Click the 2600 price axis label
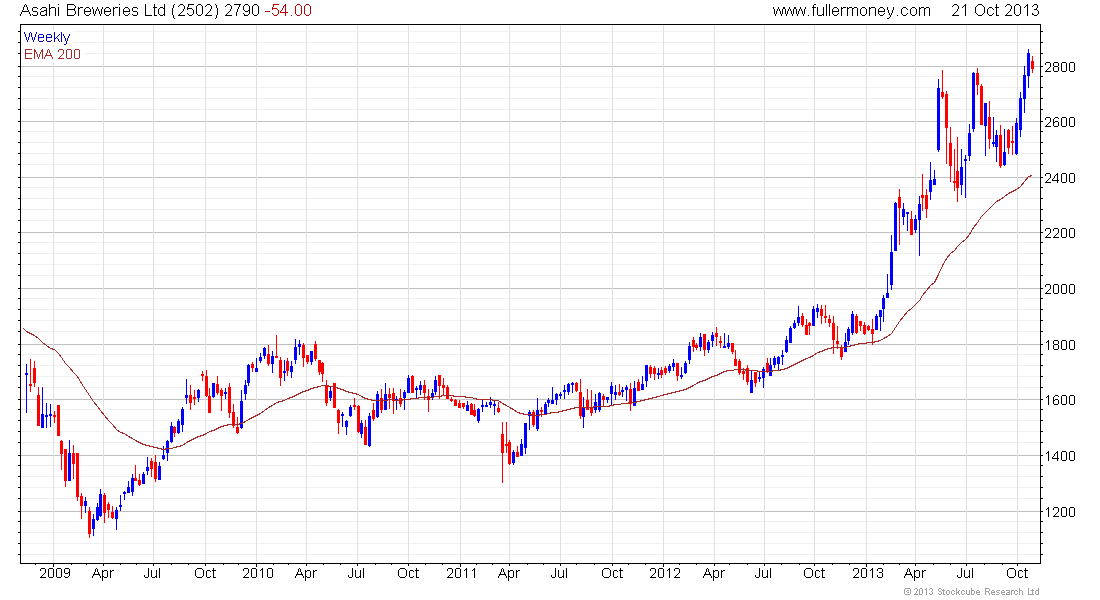 click(1059, 122)
